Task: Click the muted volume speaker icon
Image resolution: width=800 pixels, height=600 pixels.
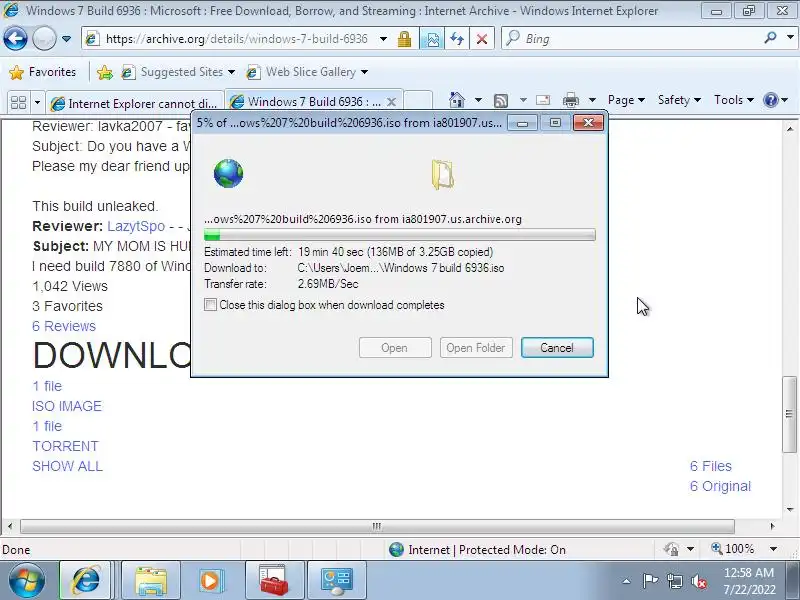Action: point(699,581)
